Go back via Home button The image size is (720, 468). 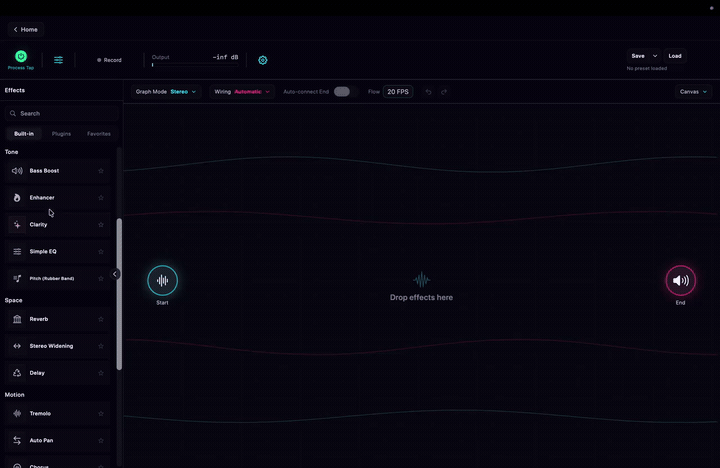(26, 29)
